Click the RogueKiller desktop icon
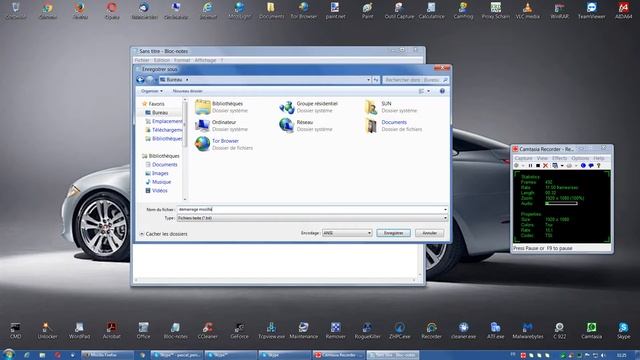The width and height of the screenshot is (640, 360). click(x=367, y=331)
